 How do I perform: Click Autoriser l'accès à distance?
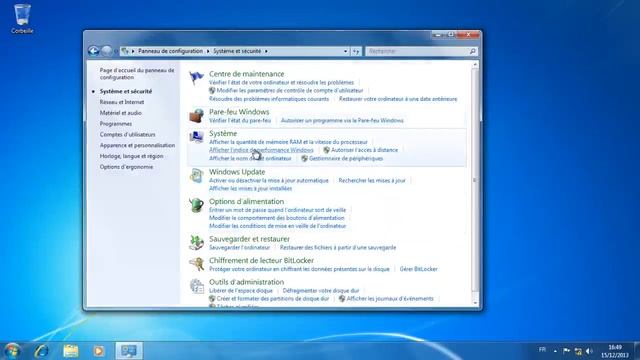click(x=364, y=150)
